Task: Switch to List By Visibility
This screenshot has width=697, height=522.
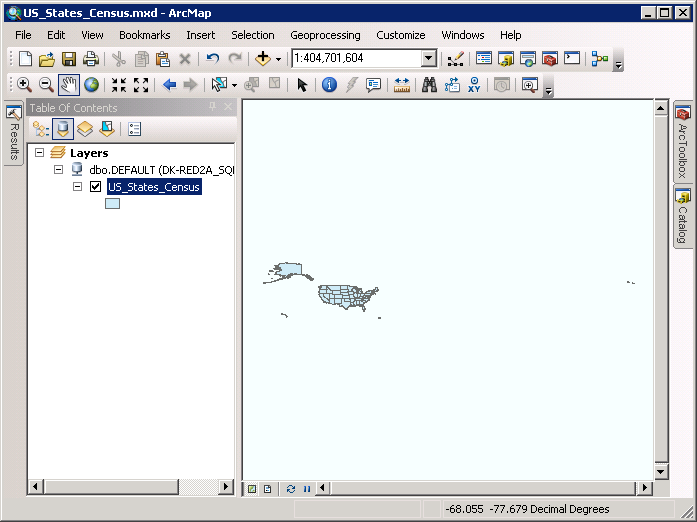Action: [x=85, y=129]
